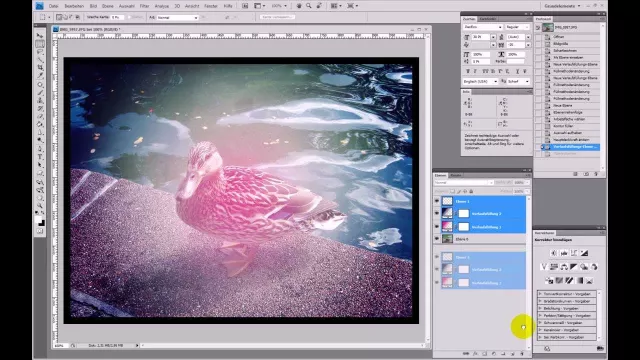
Task: Select the Move tool
Action: point(40,36)
